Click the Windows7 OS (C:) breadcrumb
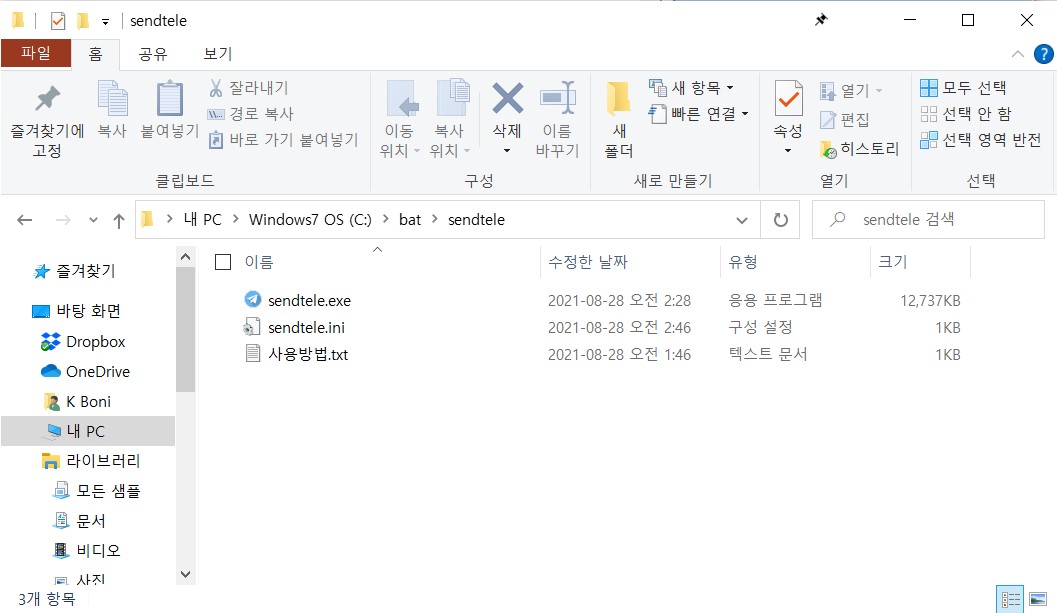 310,219
